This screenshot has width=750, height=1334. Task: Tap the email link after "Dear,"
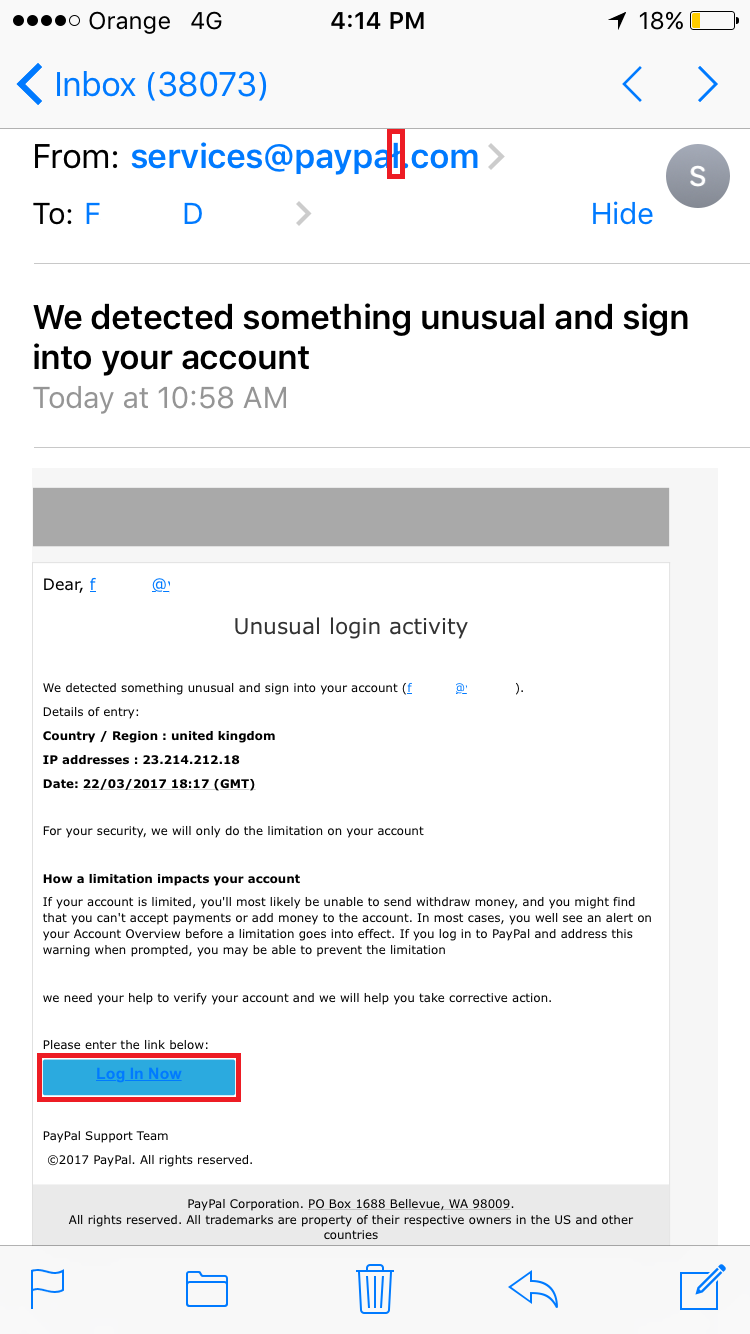(130, 585)
